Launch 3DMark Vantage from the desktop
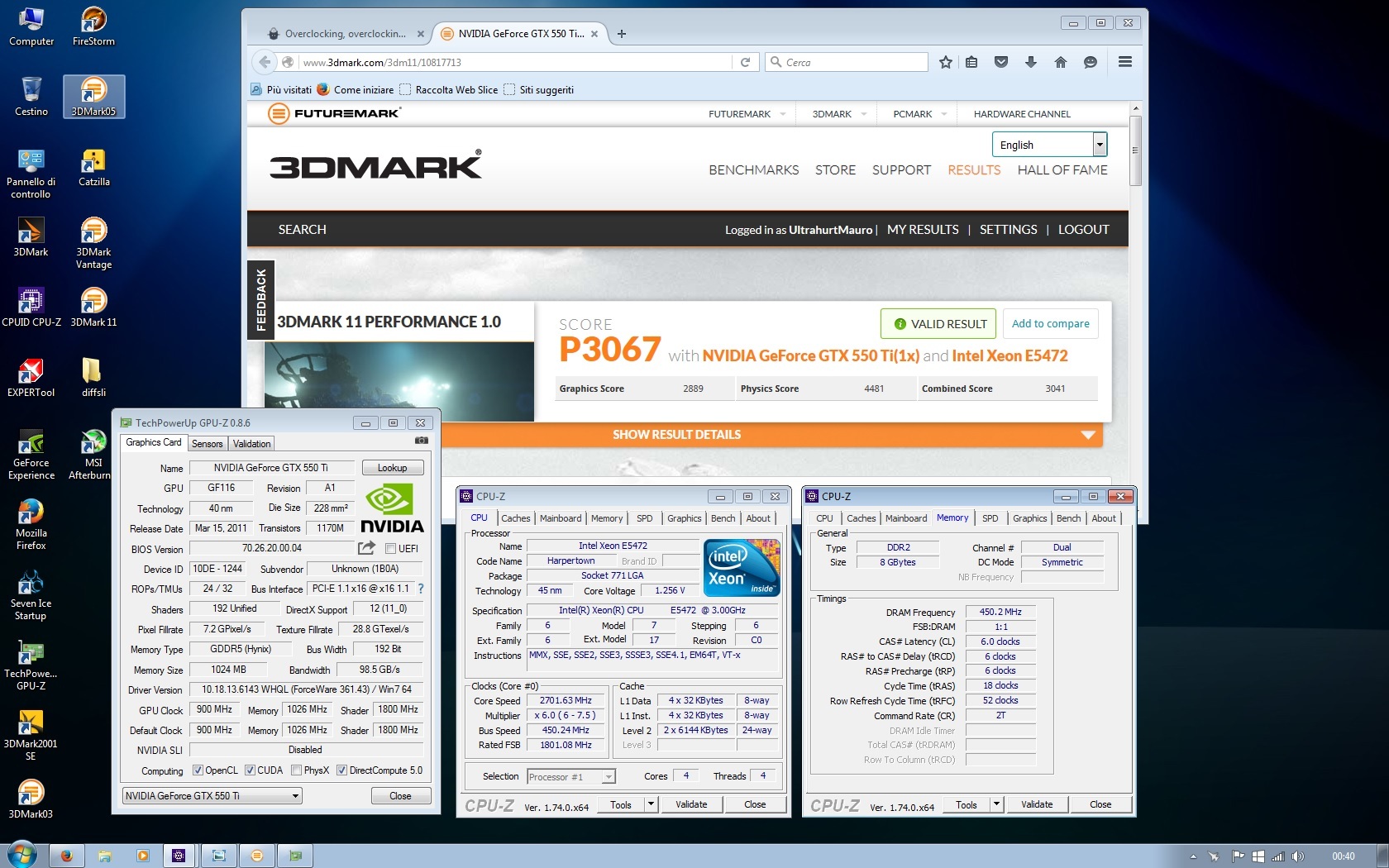Viewport: 1389px width, 868px height. click(93, 242)
